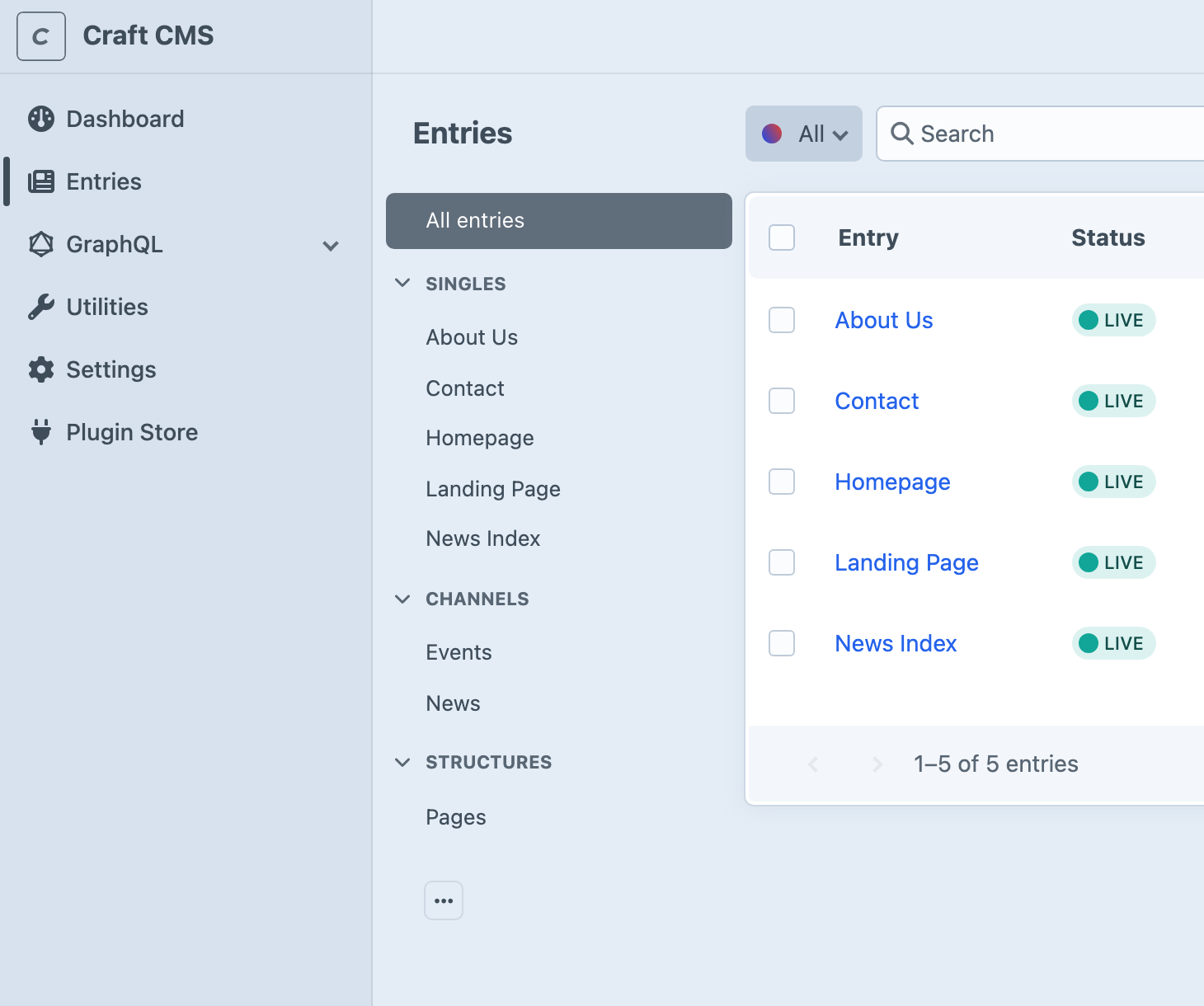Click the Contact LIVE status badge
This screenshot has height=1006, width=1204.
pos(1113,401)
